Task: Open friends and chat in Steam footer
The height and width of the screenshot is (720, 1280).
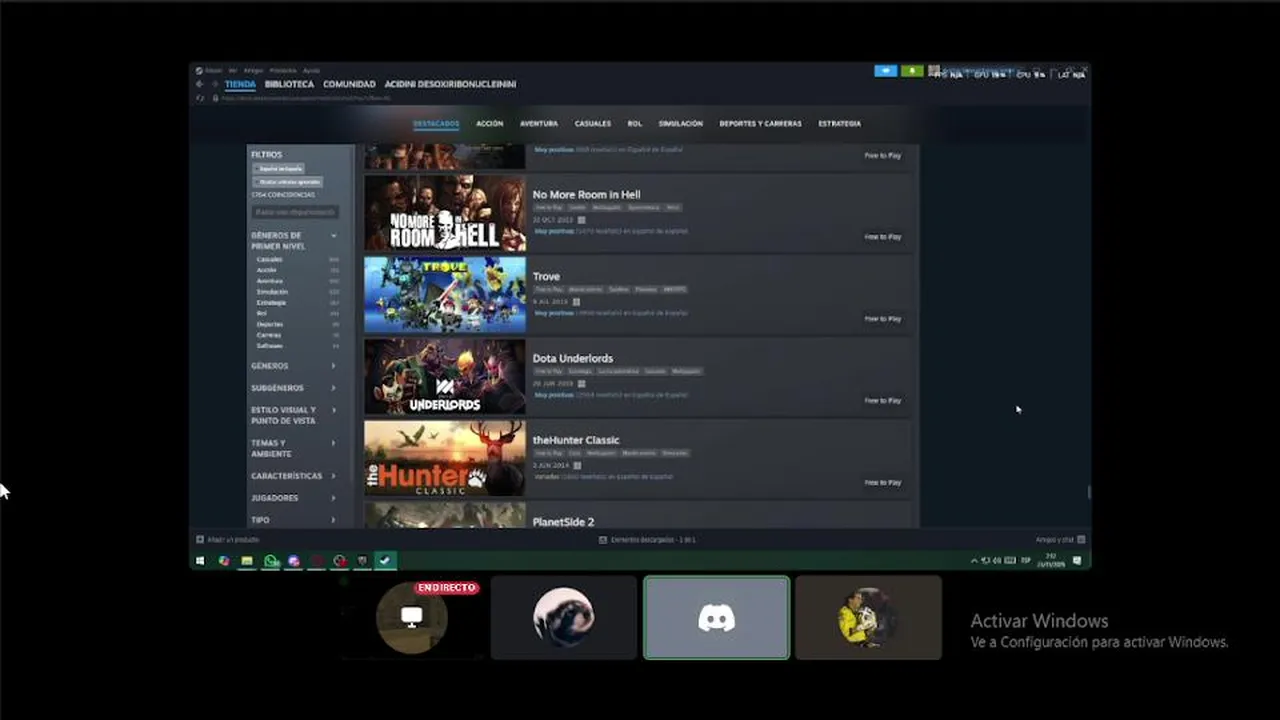Action: coord(1061,540)
